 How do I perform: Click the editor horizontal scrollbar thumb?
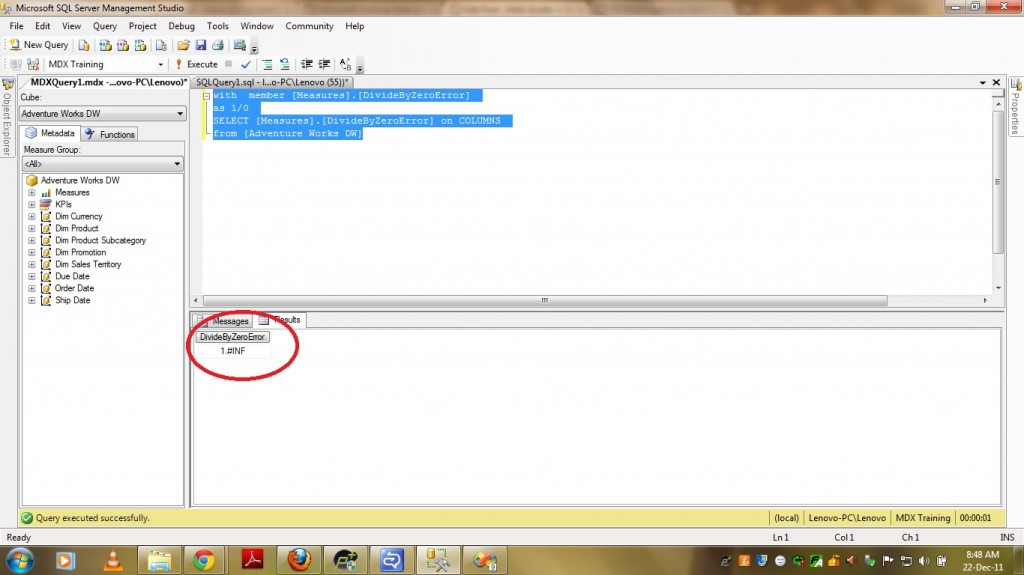point(545,301)
